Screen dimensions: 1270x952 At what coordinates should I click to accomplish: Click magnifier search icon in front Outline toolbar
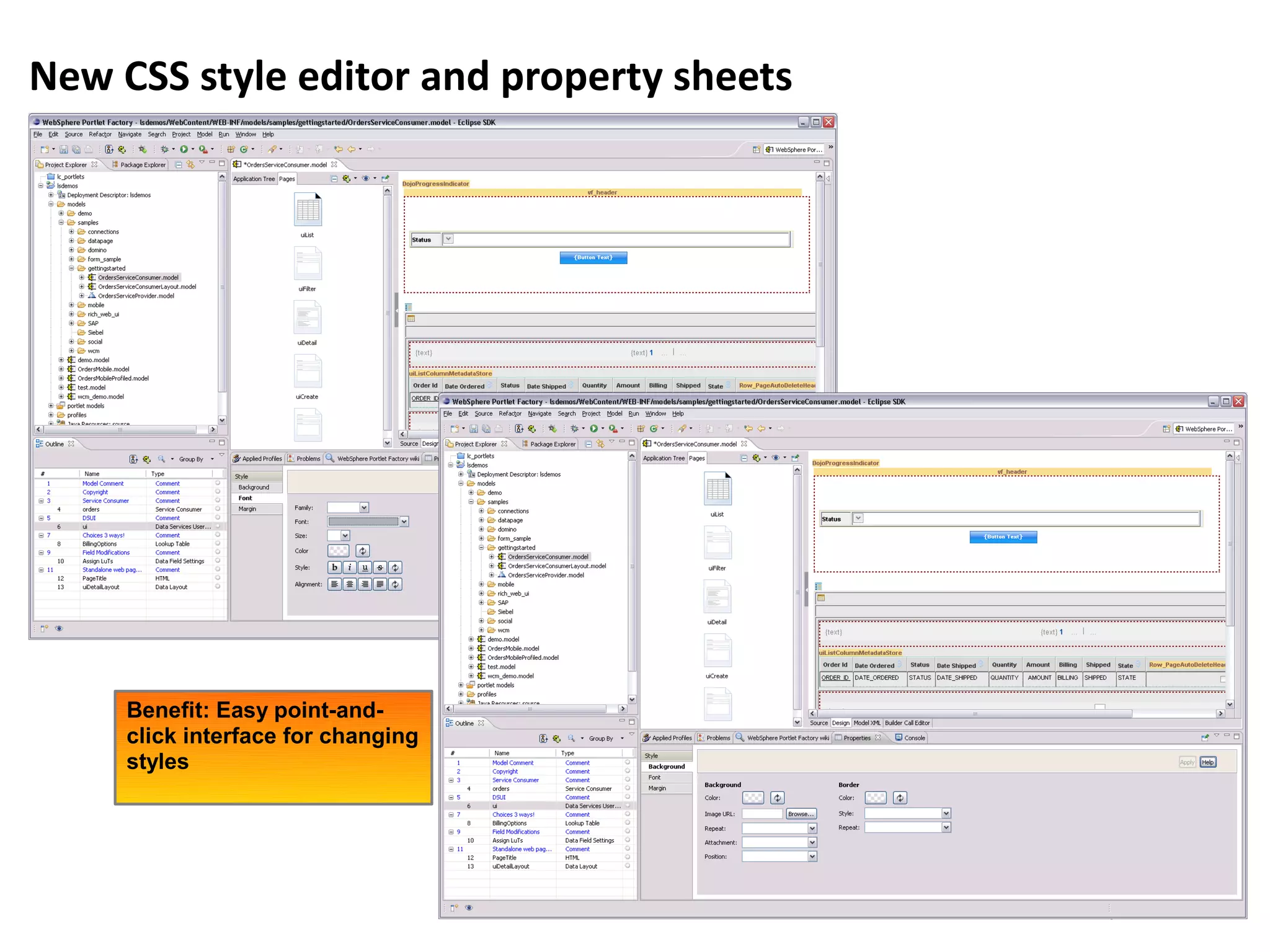(571, 739)
